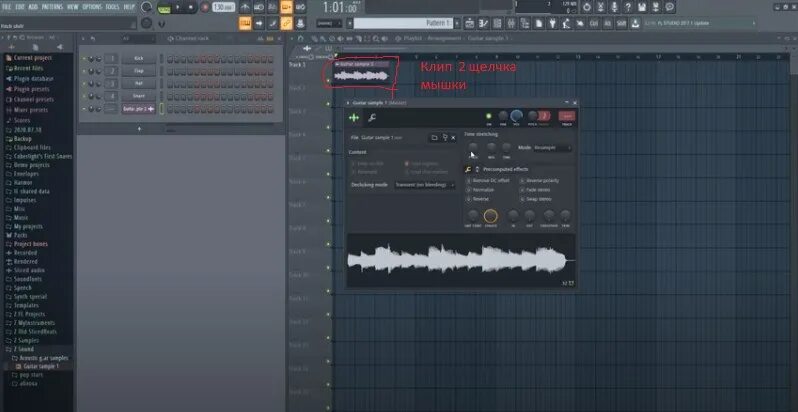Click the plus button below channel rack
Image resolution: width=798 pixels, height=412 pixels.
[139, 129]
